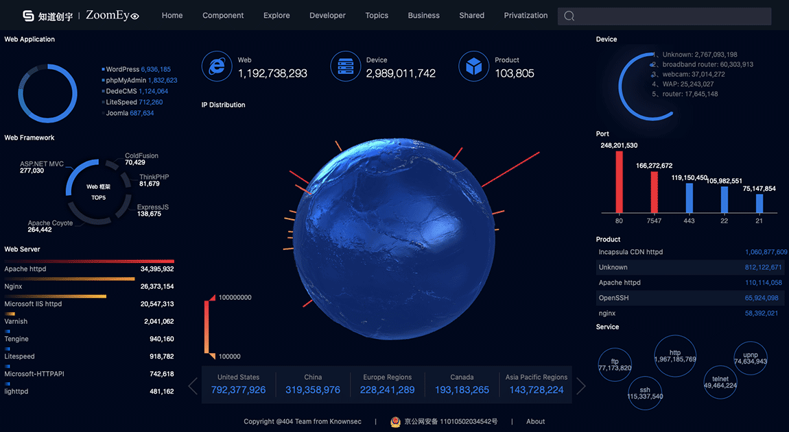
Task: Select the Canada region count
Action: click(461, 390)
